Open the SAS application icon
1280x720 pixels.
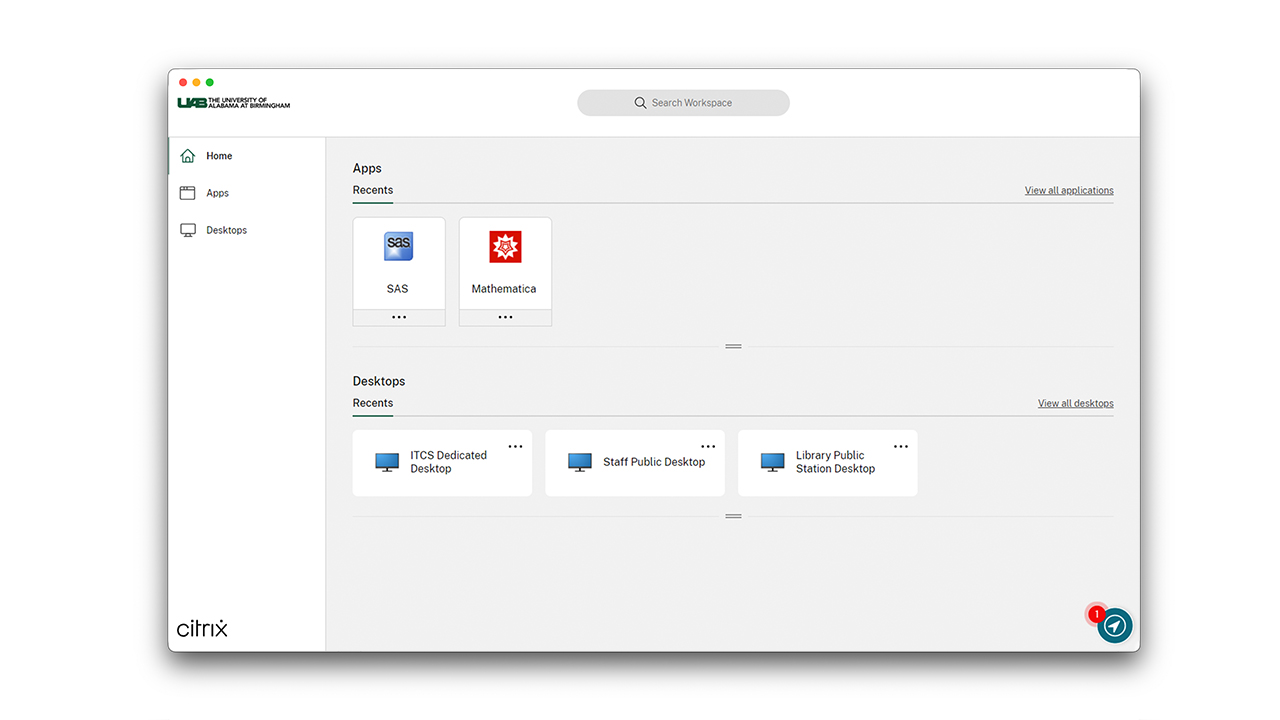pos(399,247)
